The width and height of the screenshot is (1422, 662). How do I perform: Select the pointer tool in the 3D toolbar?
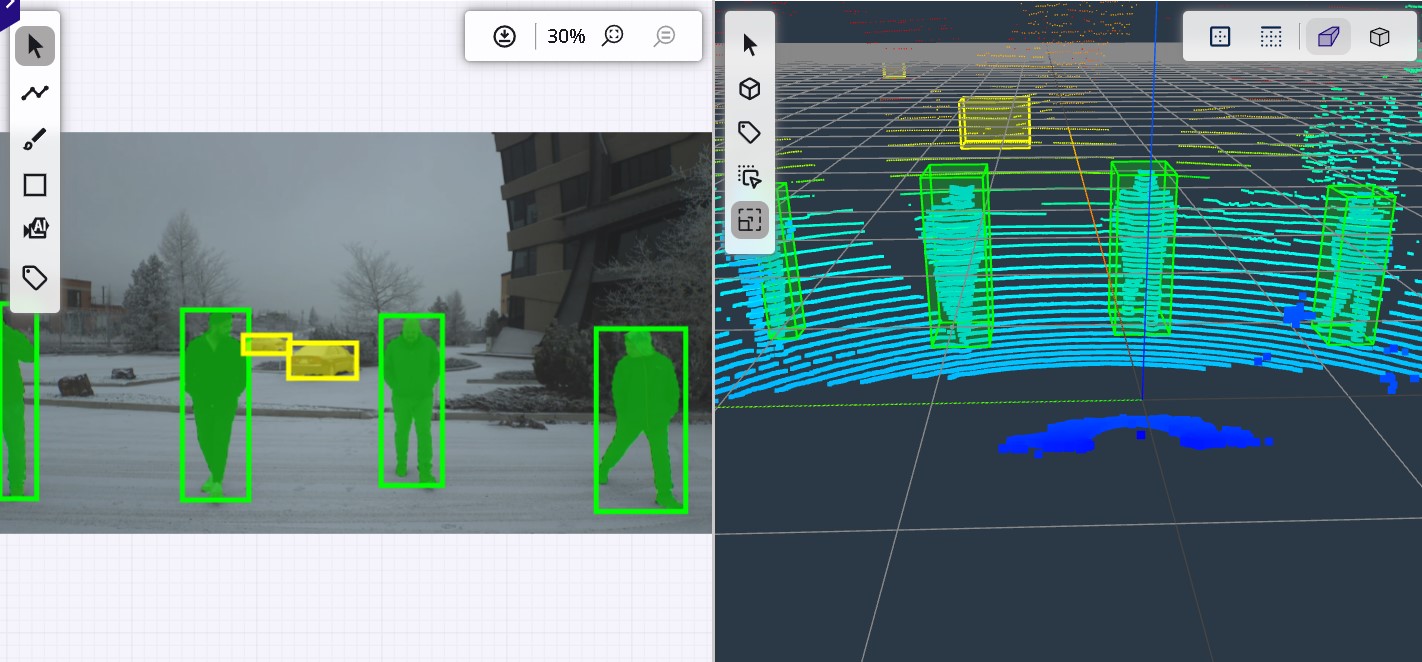tap(748, 43)
